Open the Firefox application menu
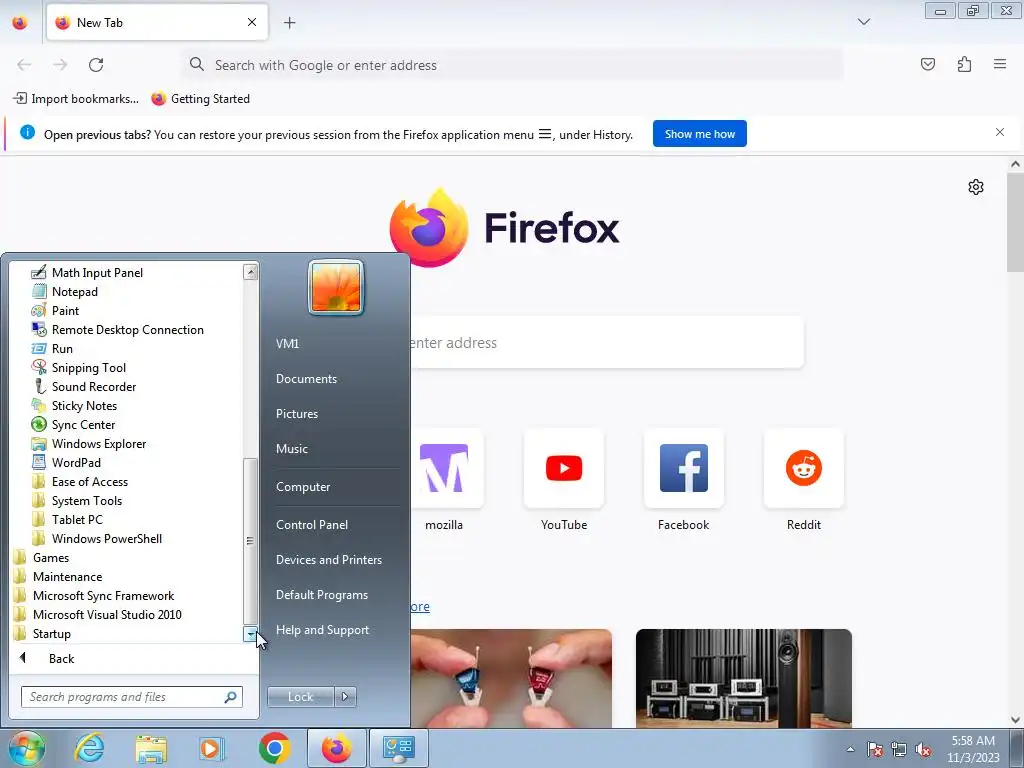This screenshot has height=768, width=1024. (x=999, y=64)
